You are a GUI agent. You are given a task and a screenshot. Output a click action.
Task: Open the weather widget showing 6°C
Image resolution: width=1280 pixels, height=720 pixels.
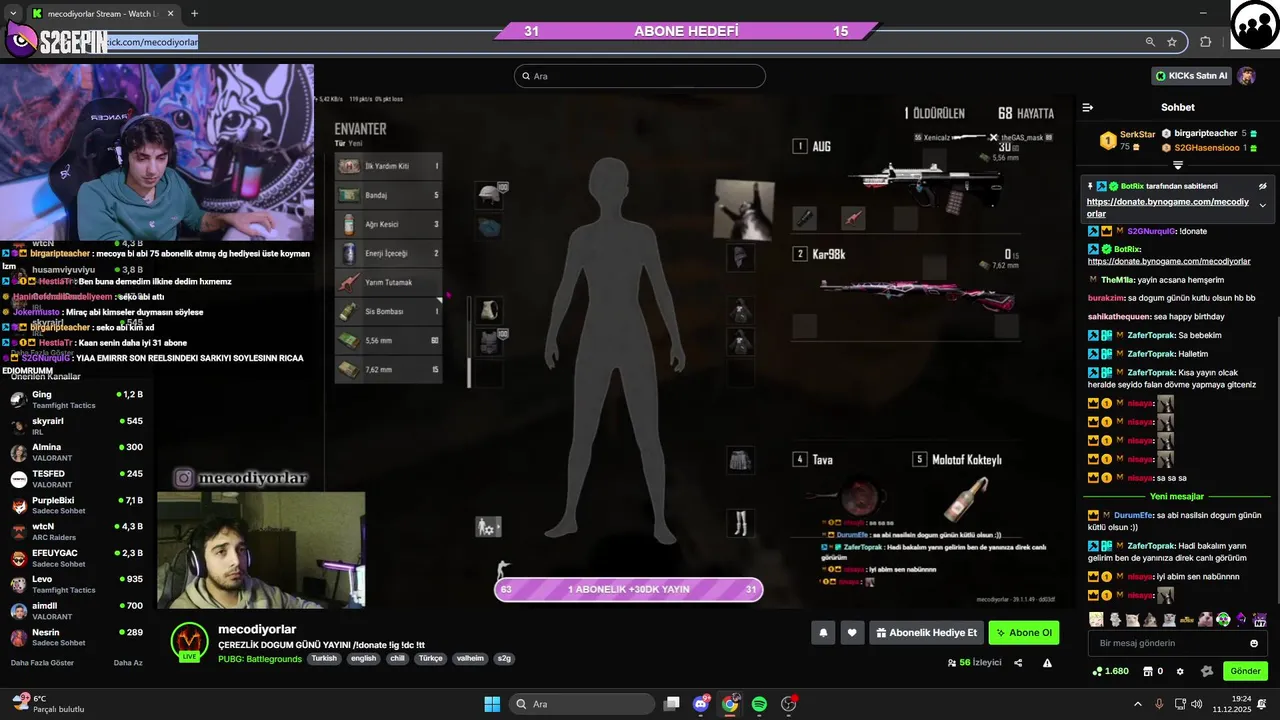point(48,704)
